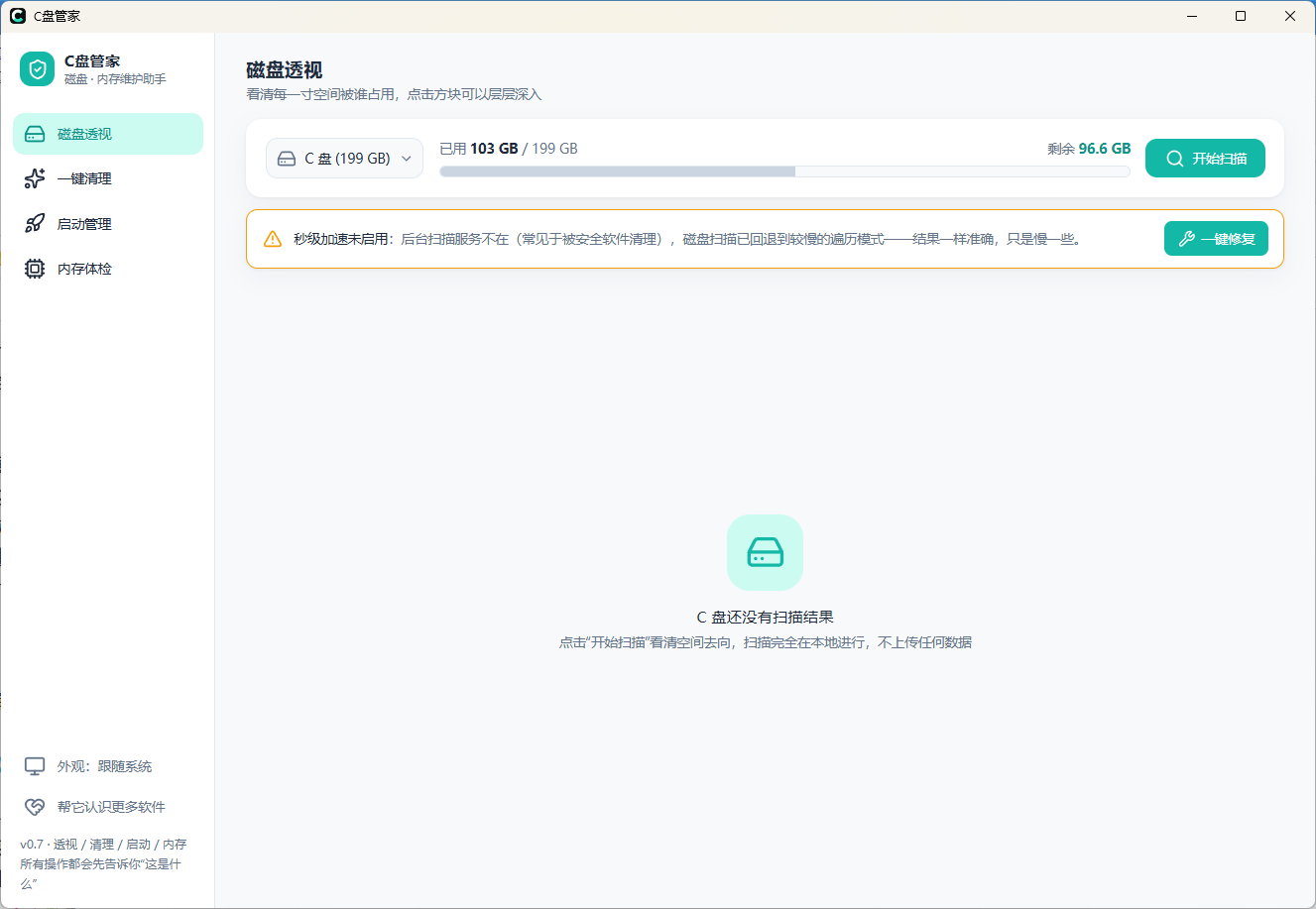This screenshot has height=909, width=1316.
Task: Click the large disk icon in the empty state
Action: pos(765,552)
